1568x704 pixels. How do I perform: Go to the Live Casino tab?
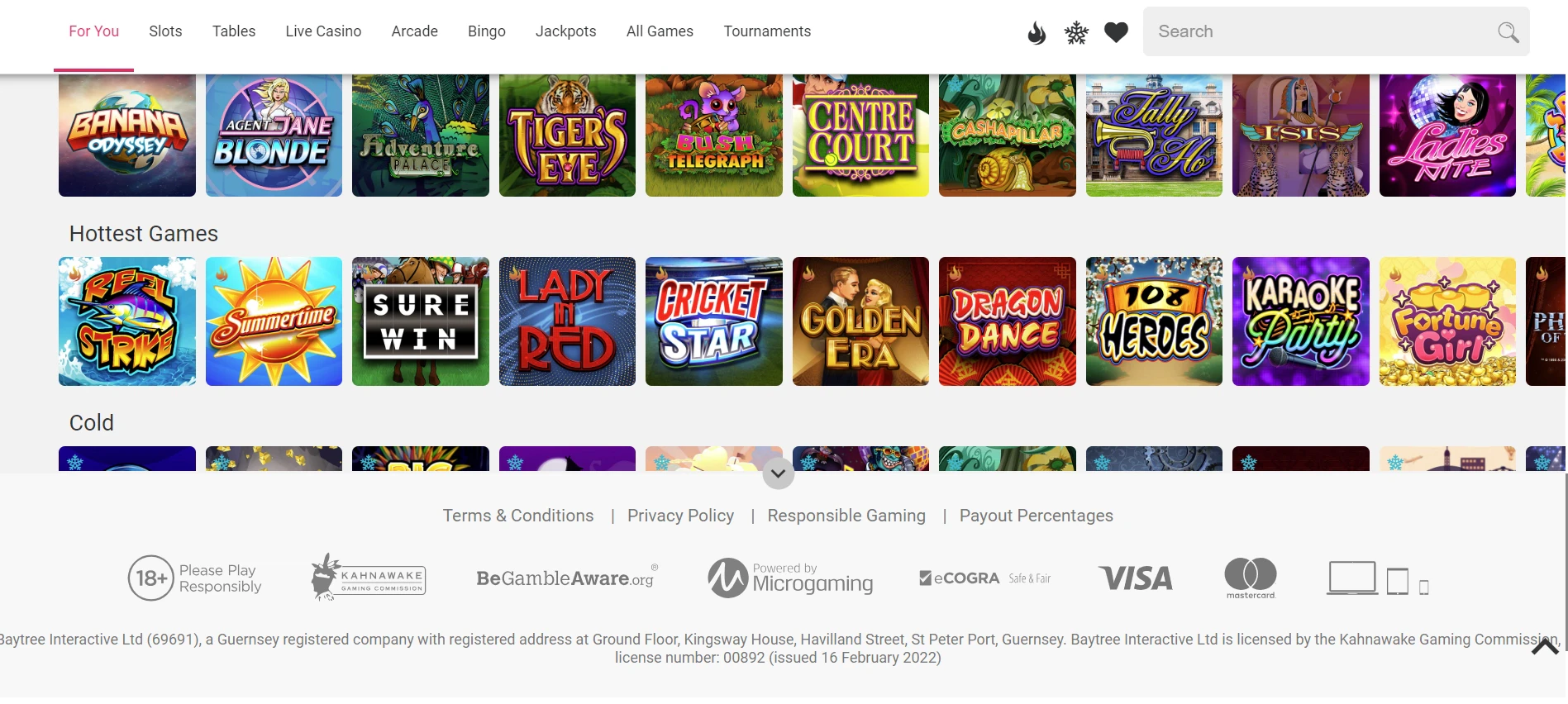(x=323, y=31)
